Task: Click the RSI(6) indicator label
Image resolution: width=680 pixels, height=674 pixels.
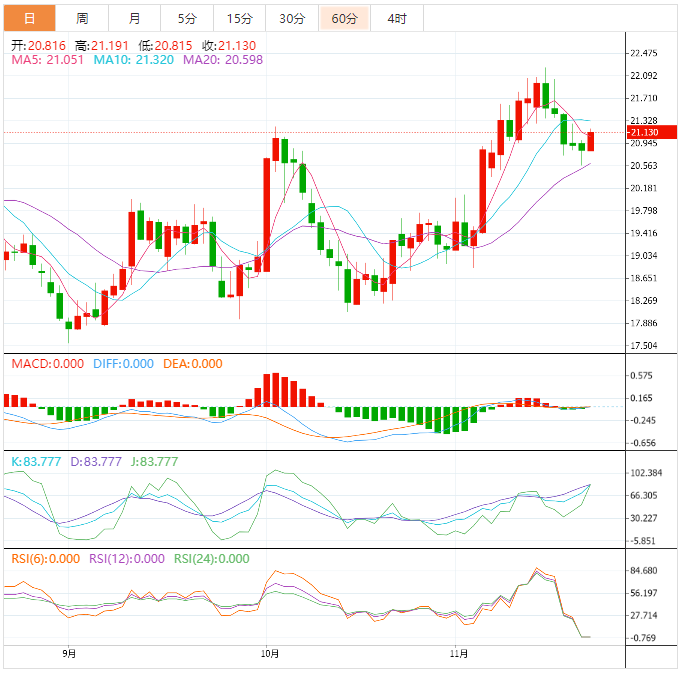Action: [45, 559]
